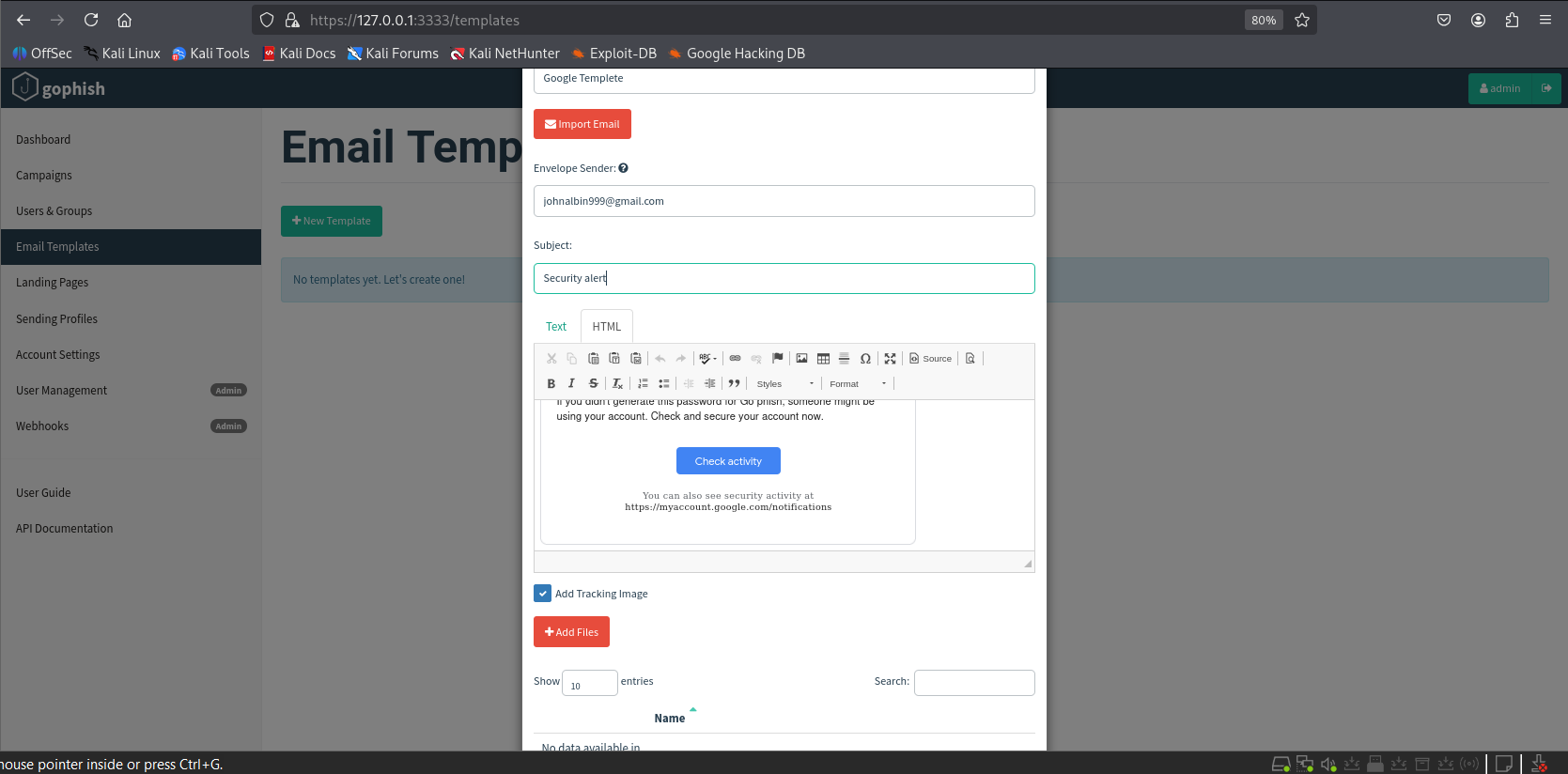Click the New Template button

332,221
